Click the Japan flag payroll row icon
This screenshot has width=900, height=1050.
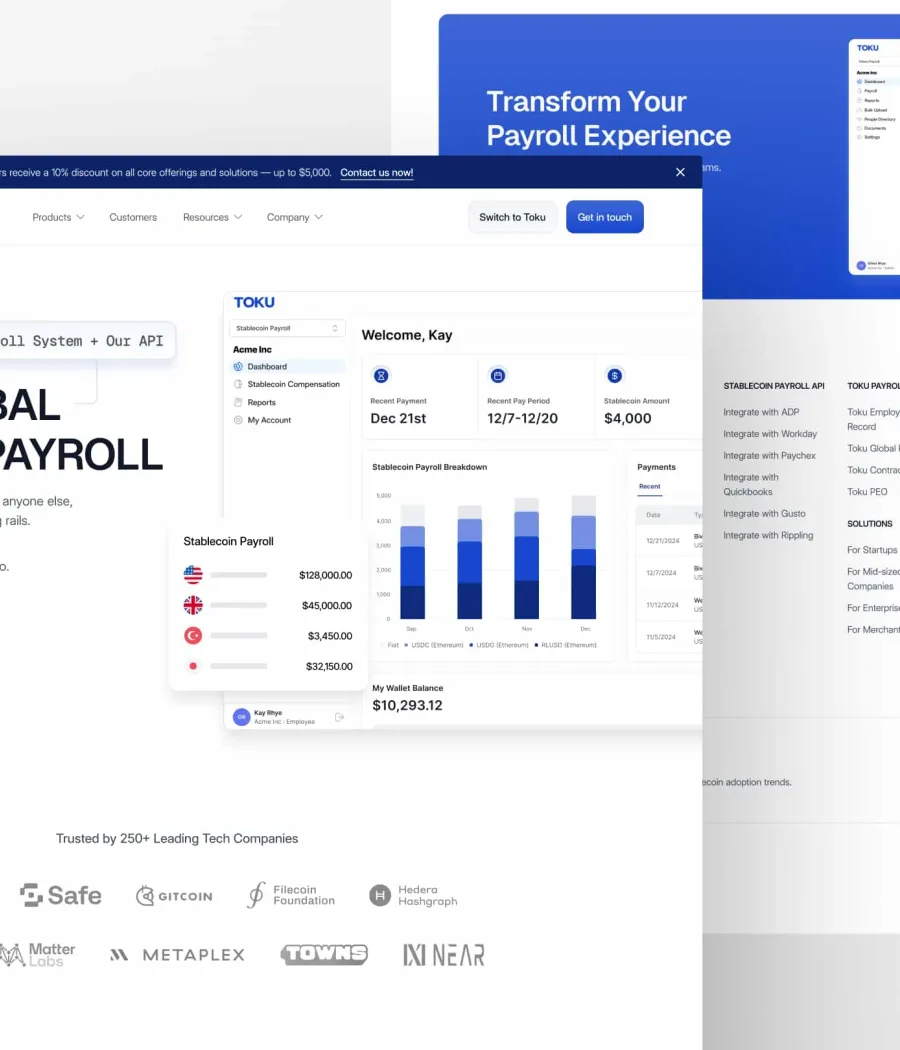coord(193,666)
